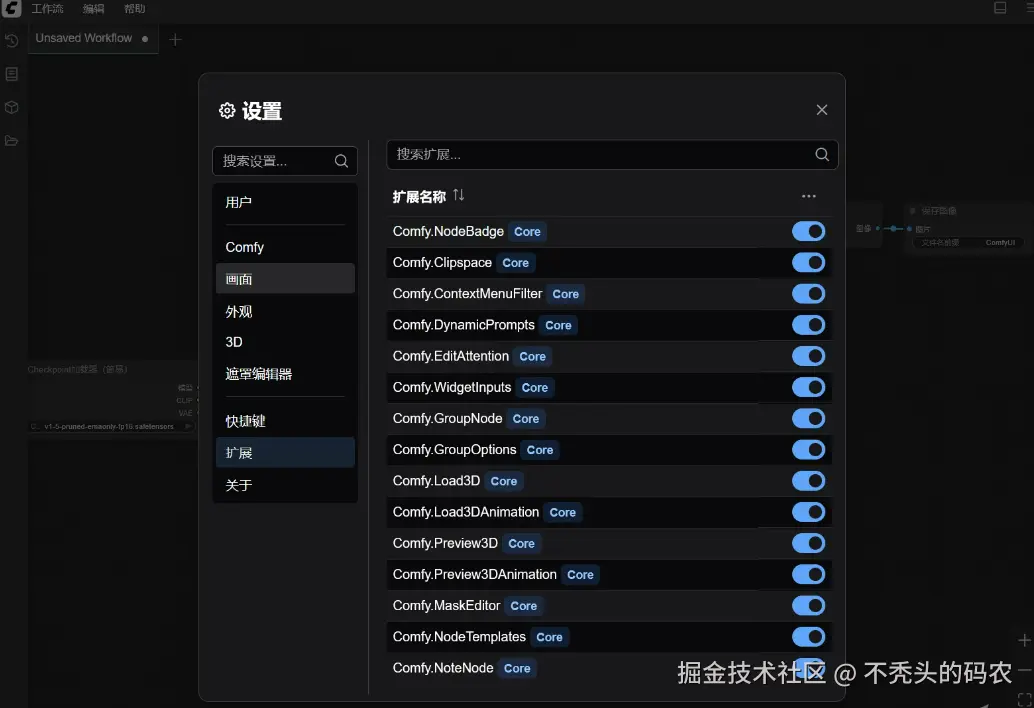
Task: Select the 扩展 settings category
Action: (285, 453)
